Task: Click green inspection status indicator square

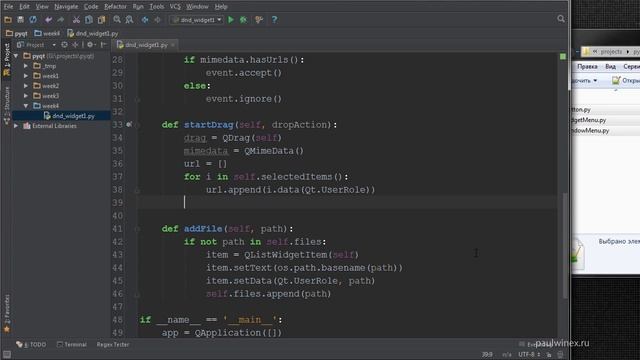Action: 563,56
